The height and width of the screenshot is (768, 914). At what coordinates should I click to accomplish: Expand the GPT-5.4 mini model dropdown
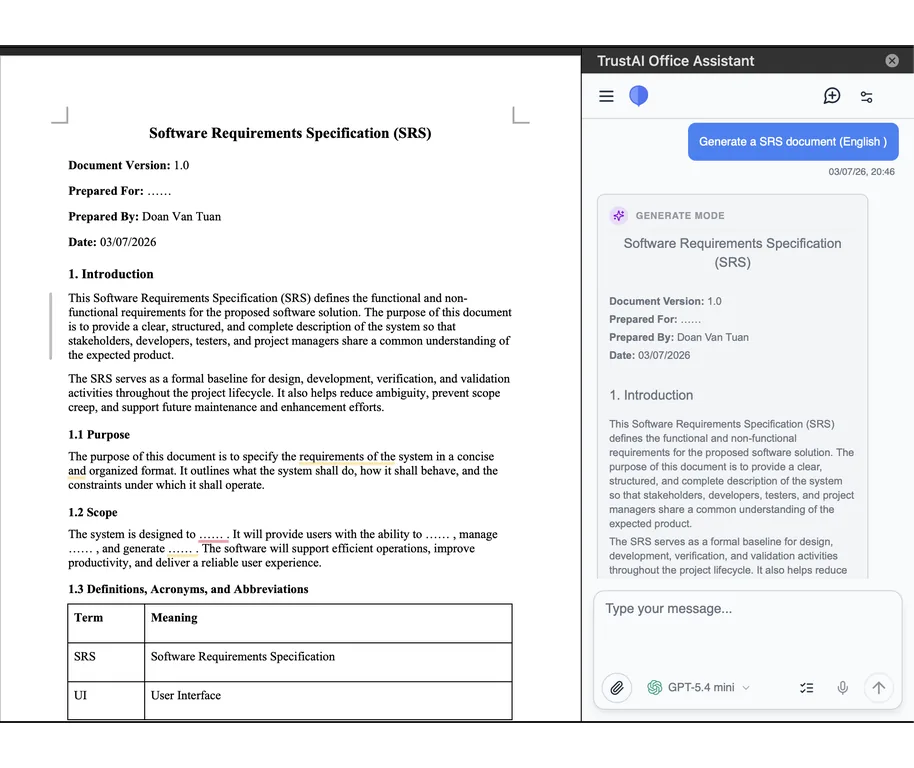click(699, 688)
